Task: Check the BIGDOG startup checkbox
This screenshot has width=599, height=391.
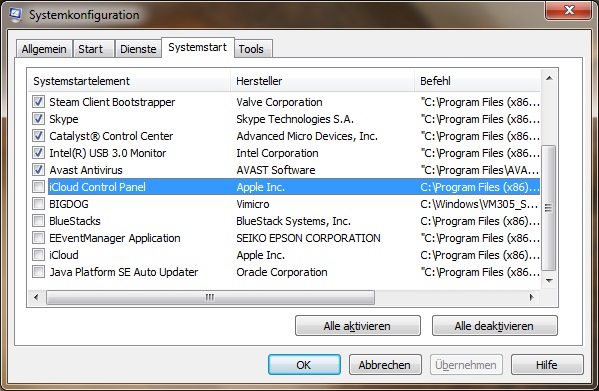Action: (x=38, y=204)
